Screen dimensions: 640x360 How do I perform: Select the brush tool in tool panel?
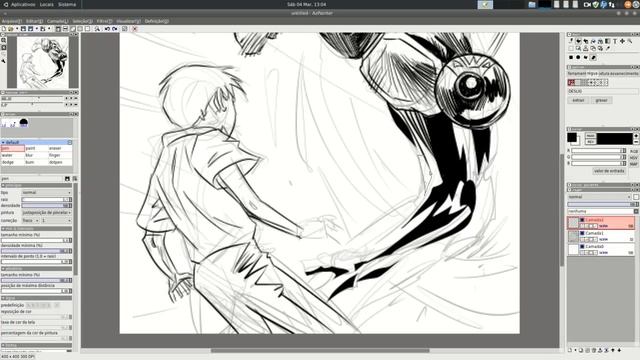[x=571, y=41]
